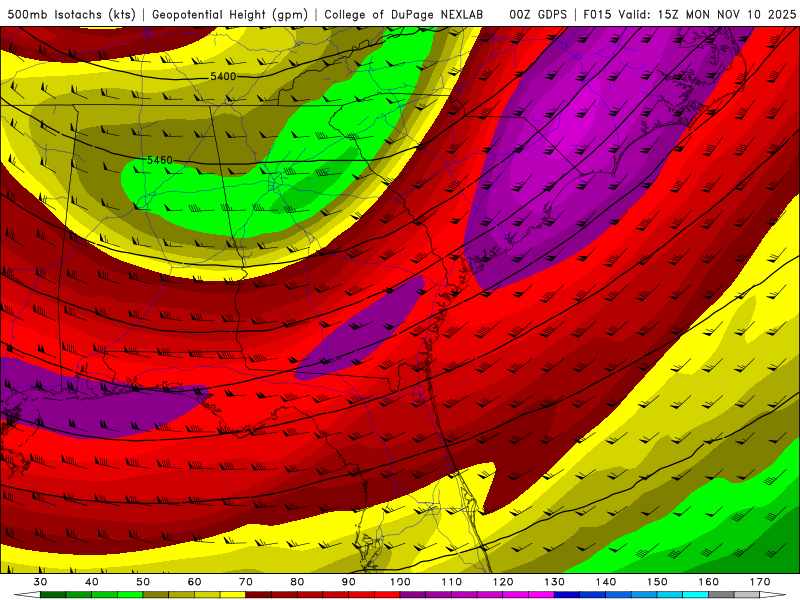Click the "College of DuPage NEXLAB" label
800x600 pixels.
(x=404, y=14)
